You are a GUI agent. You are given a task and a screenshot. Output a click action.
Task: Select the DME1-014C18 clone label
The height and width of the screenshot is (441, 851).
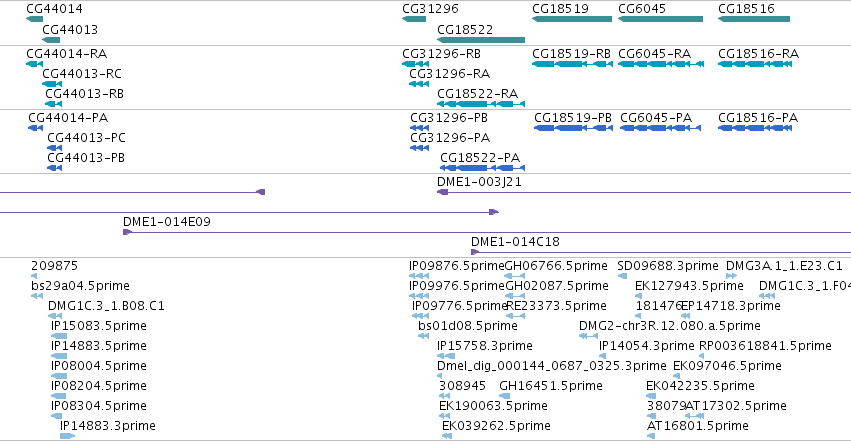pos(515,241)
